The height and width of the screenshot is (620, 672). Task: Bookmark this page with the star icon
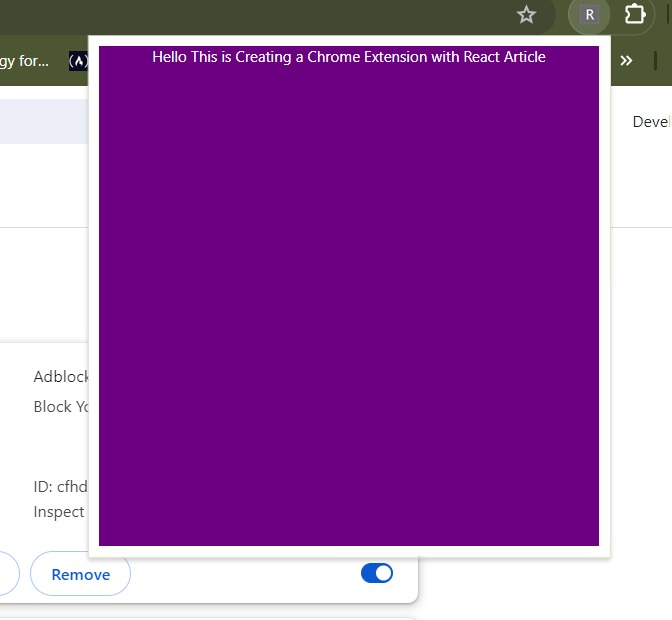click(526, 15)
